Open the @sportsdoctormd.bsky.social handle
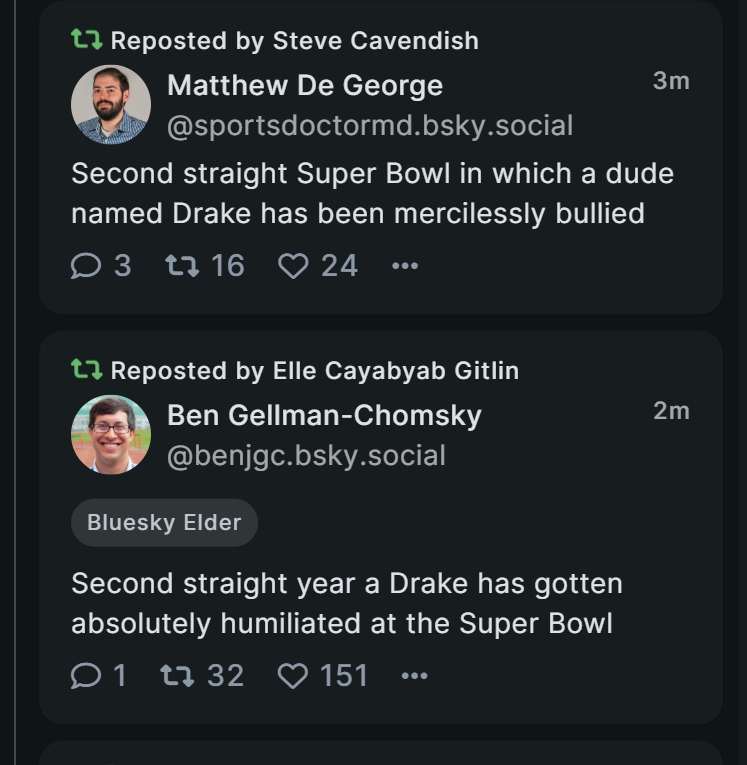The height and width of the screenshot is (765, 747). [369, 126]
